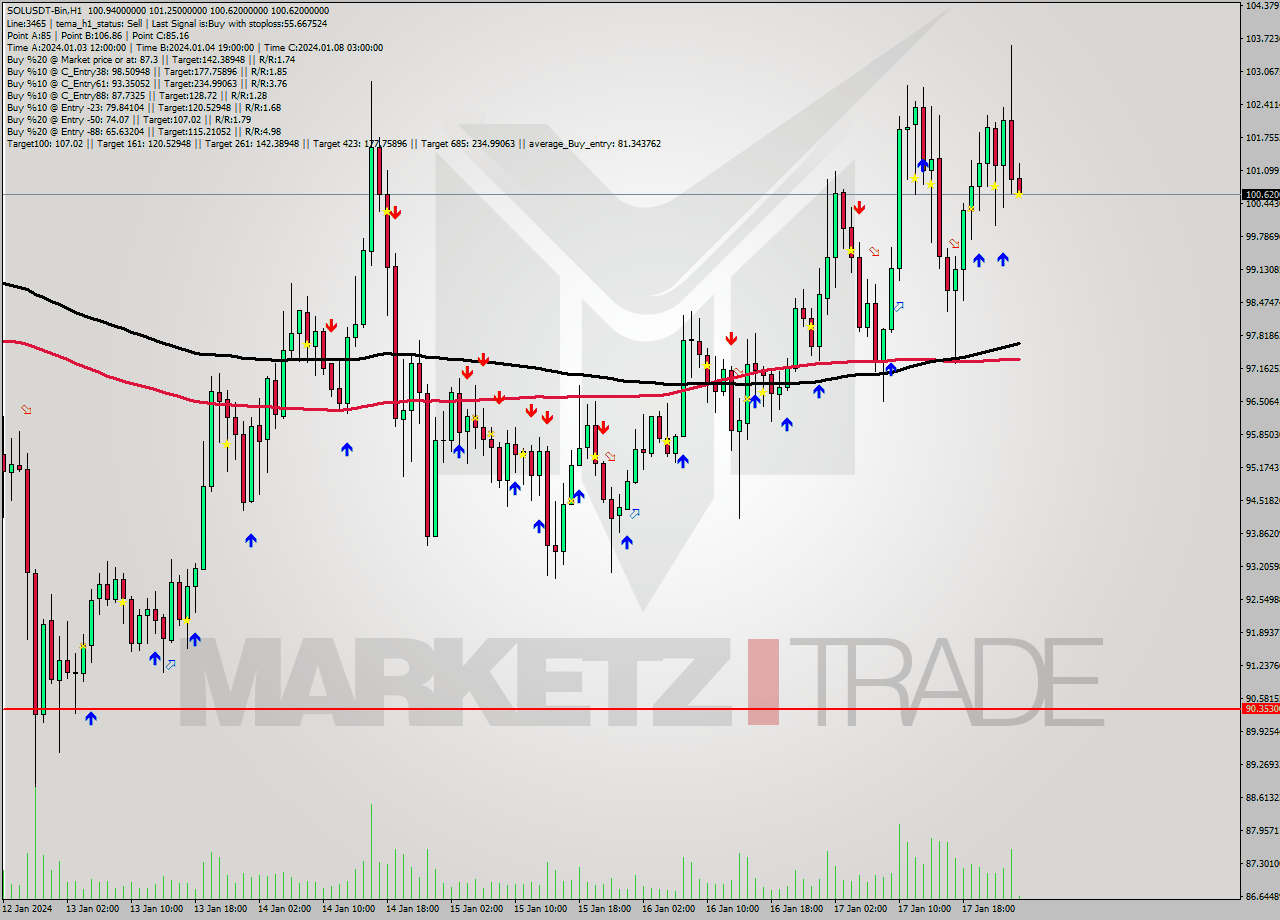Click the 94.5182 price axis label
The image size is (1280, 920).
[x=1262, y=500]
